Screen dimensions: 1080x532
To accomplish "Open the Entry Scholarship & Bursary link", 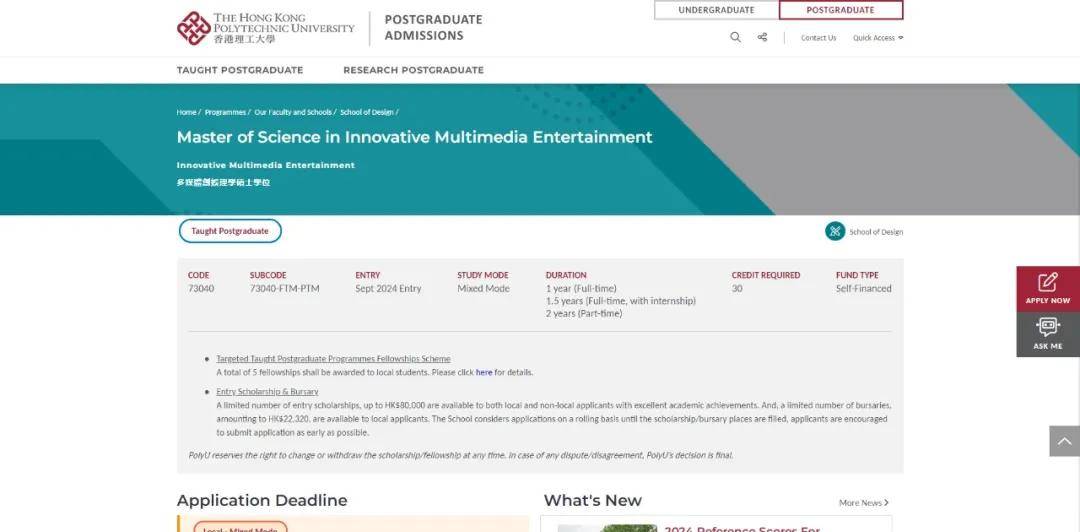I will [x=267, y=392].
